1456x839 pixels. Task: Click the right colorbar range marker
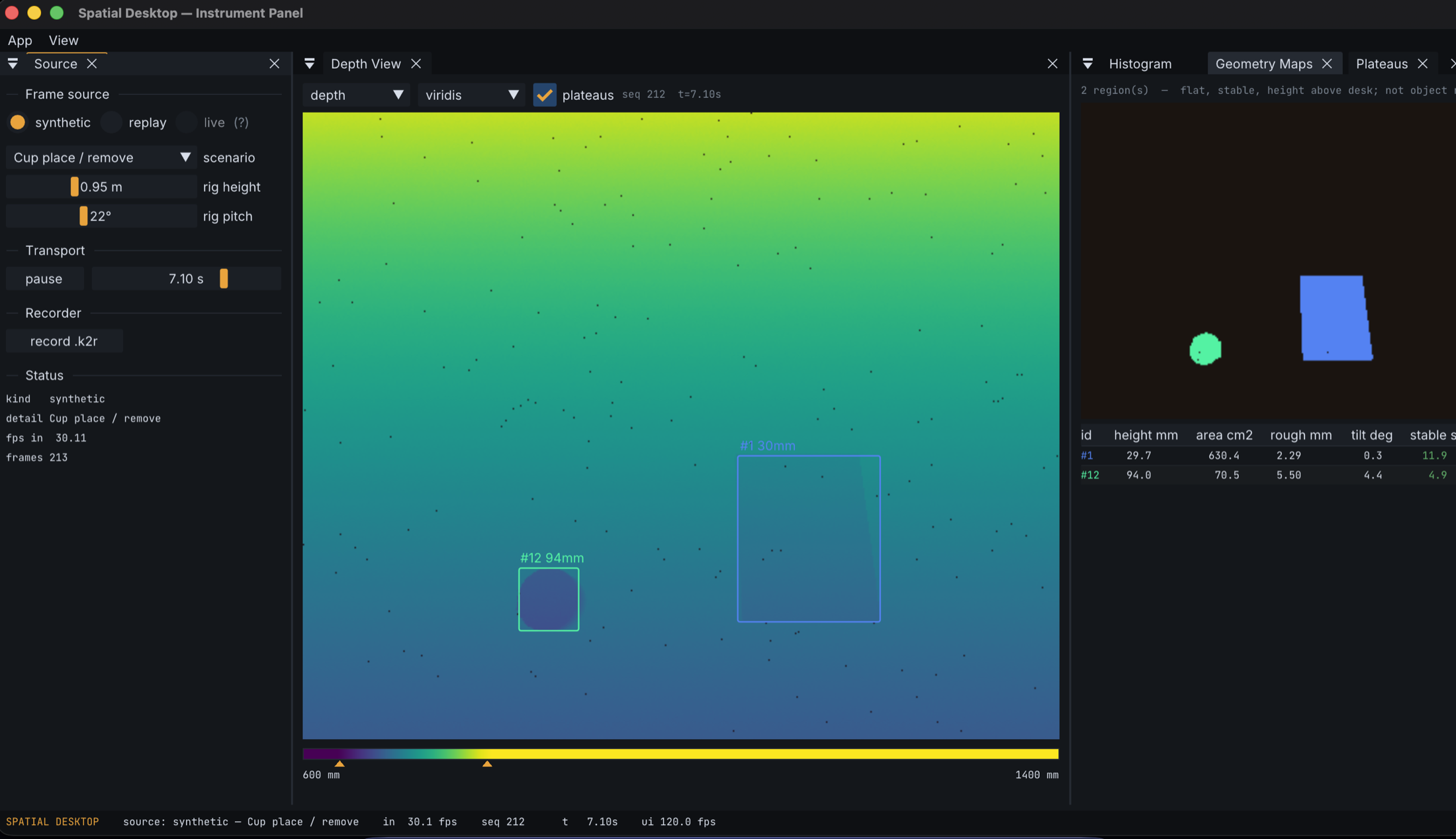coord(487,764)
